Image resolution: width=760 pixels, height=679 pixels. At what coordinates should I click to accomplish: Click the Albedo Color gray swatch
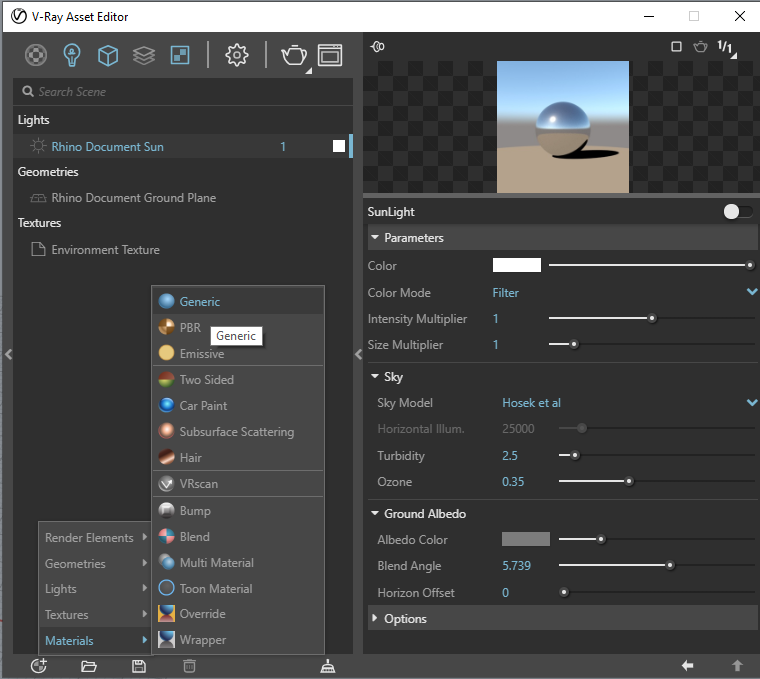tap(526, 539)
